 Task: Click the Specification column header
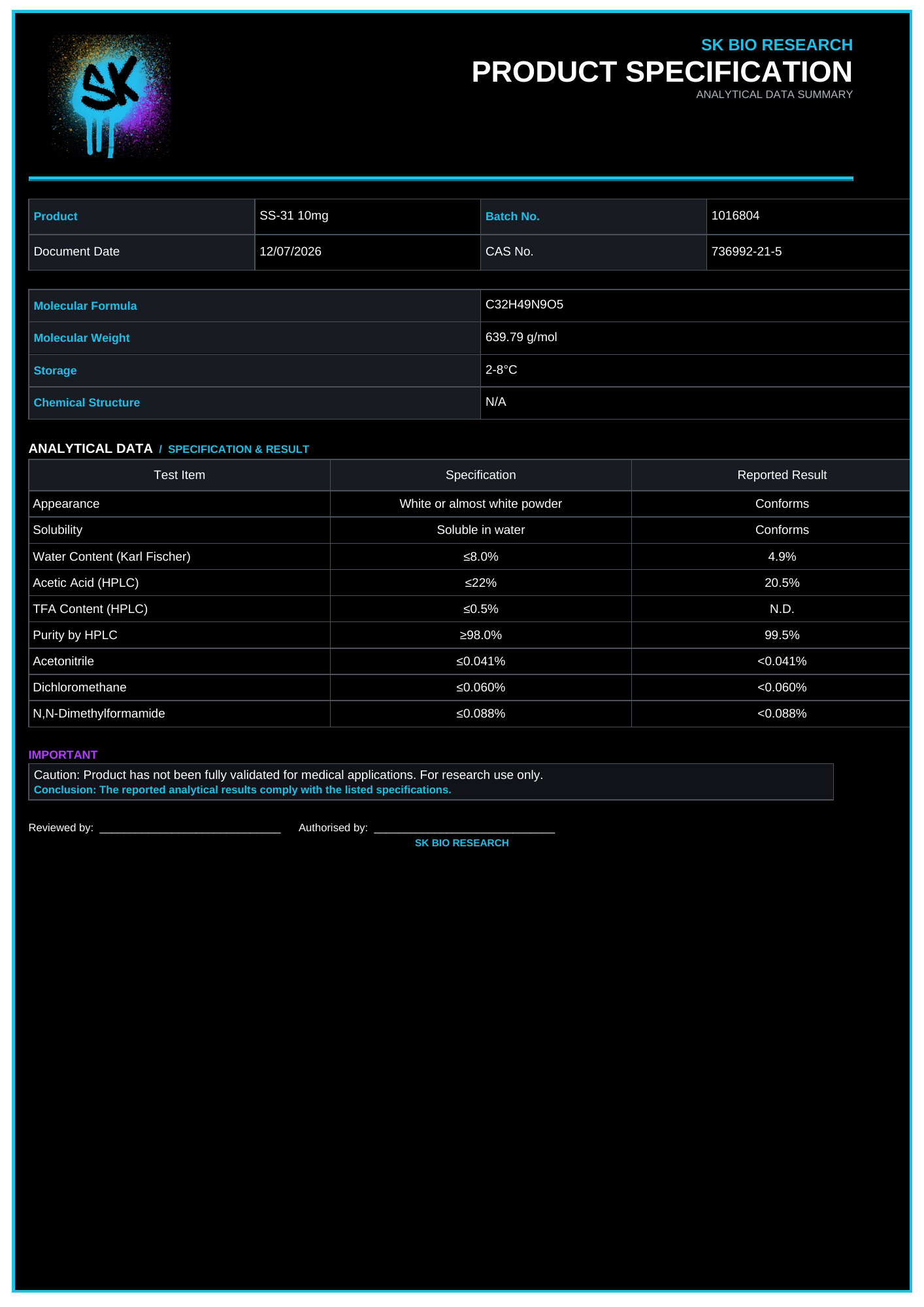coord(481,475)
